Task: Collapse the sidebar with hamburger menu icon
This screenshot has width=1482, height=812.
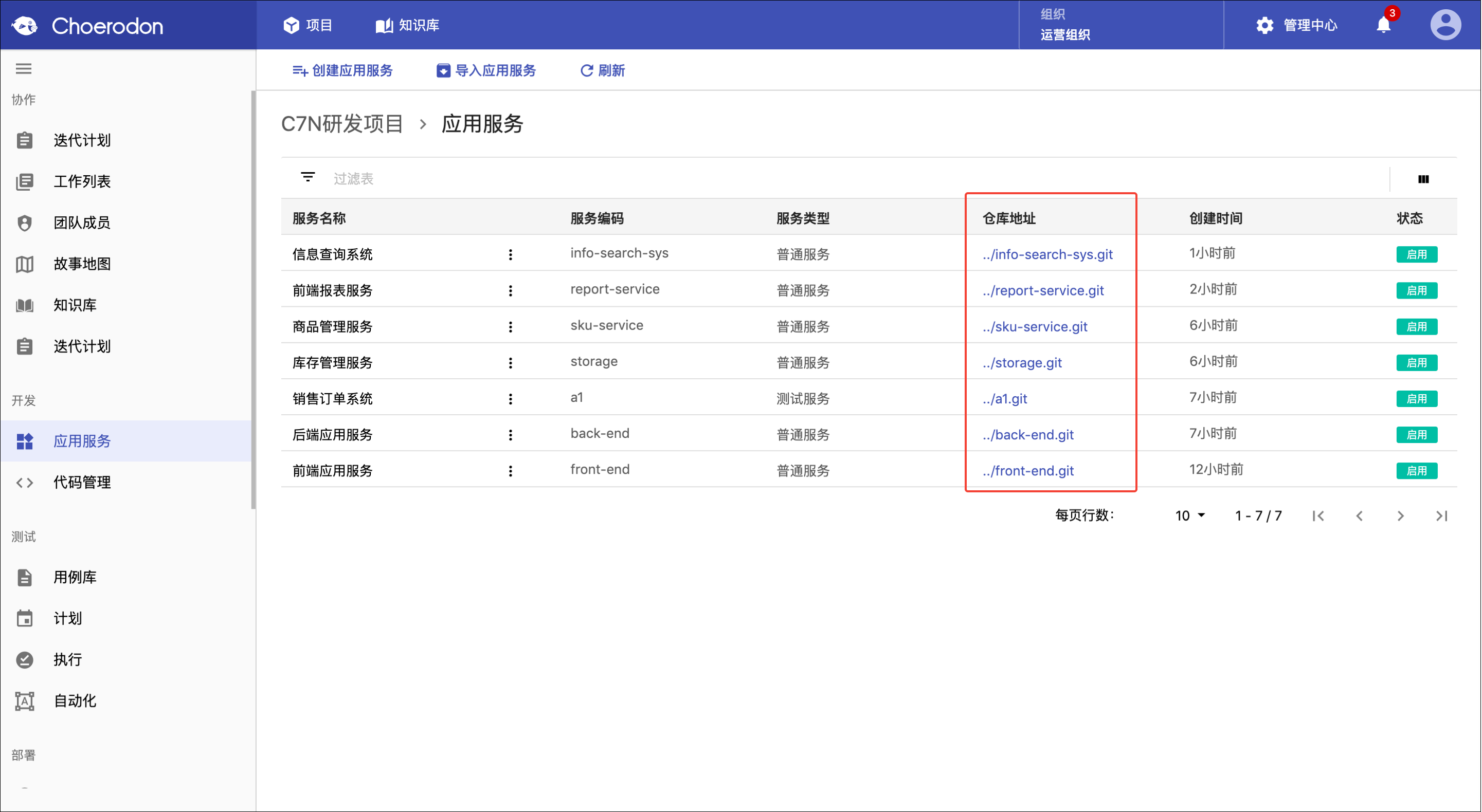Action: tap(24, 69)
